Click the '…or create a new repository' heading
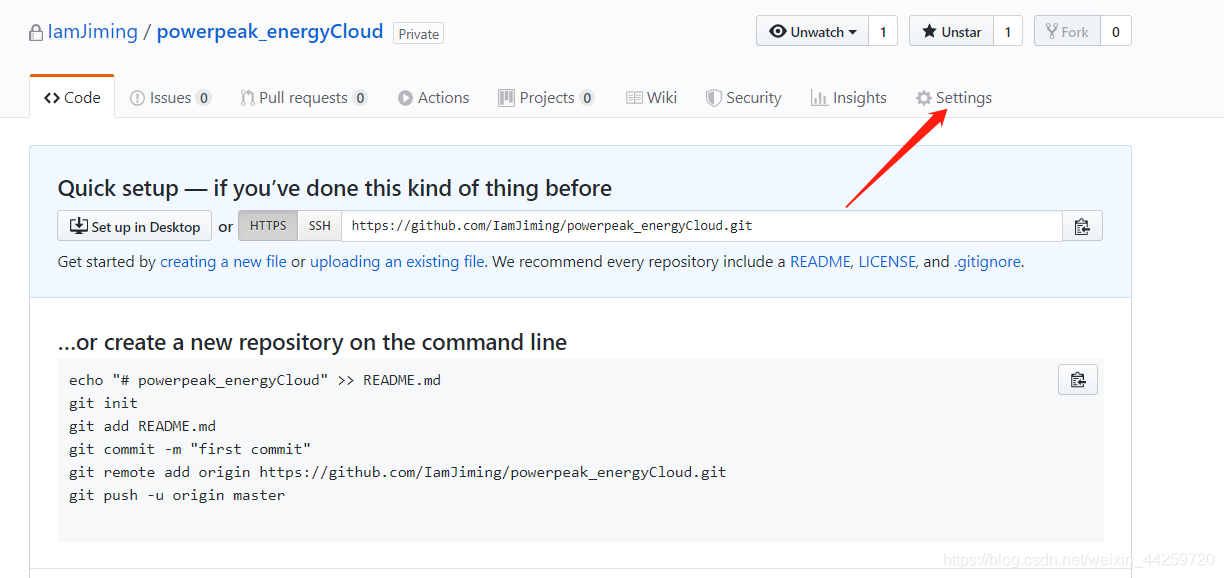1224x578 pixels. (312, 342)
